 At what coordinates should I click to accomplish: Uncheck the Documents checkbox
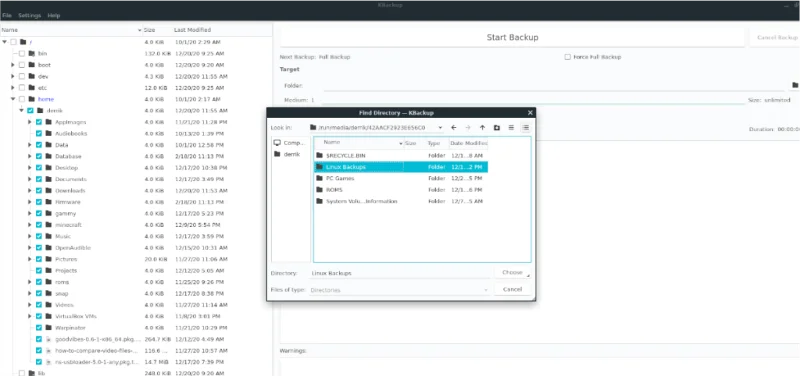(x=39, y=179)
